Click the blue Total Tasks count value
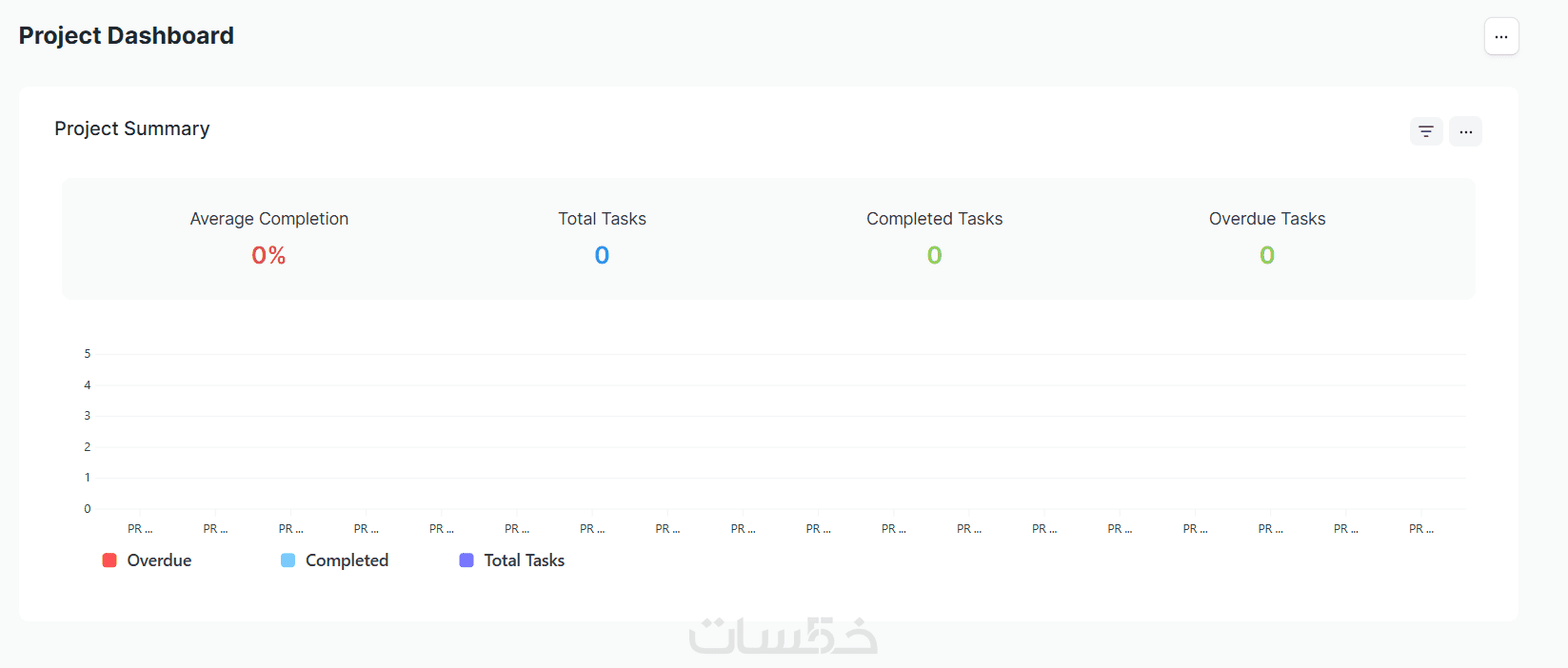This screenshot has width=1568, height=668. pos(602,255)
